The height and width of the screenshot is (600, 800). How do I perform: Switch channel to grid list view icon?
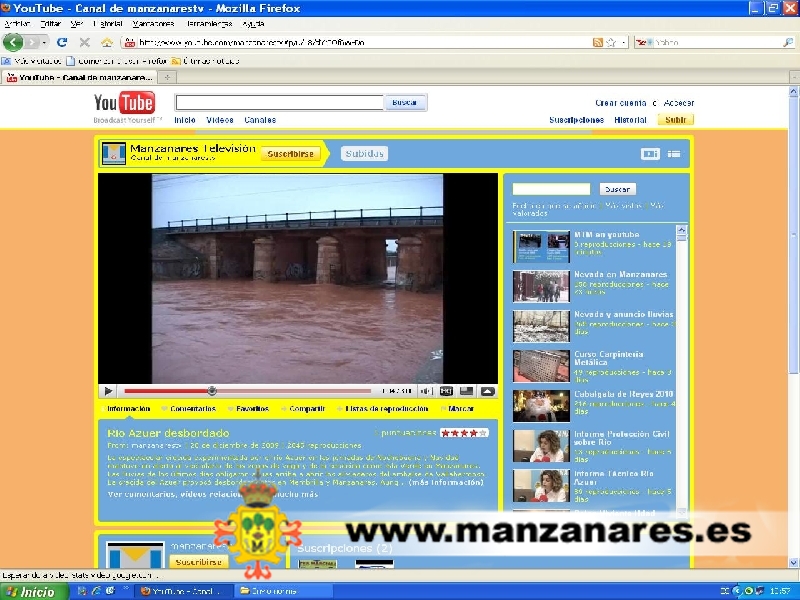(x=673, y=154)
